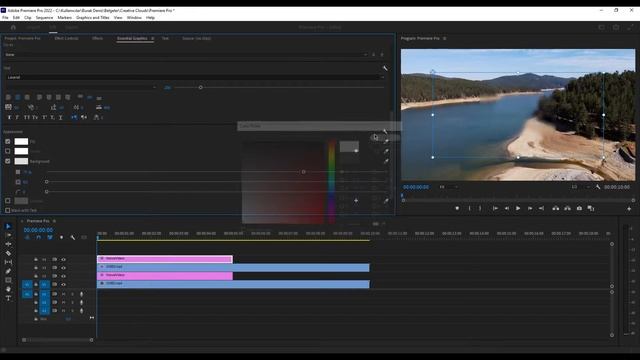This screenshot has height=360, width=640.
Task: Enable the Shadow checkbox
Action: 8,201
